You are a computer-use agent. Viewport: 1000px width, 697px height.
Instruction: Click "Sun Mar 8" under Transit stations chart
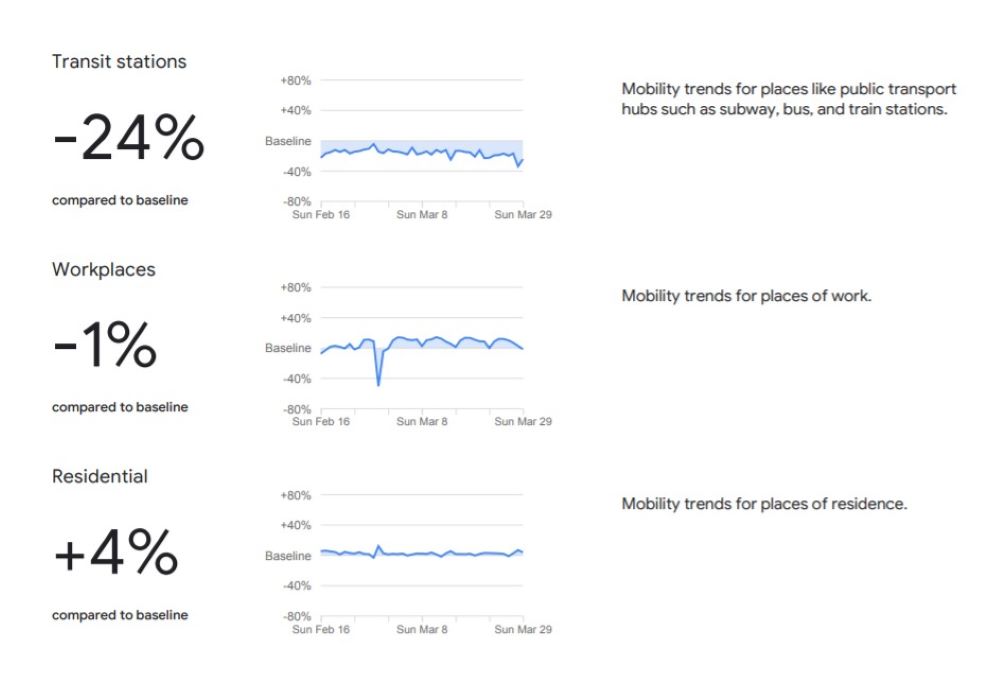[422, 214]
